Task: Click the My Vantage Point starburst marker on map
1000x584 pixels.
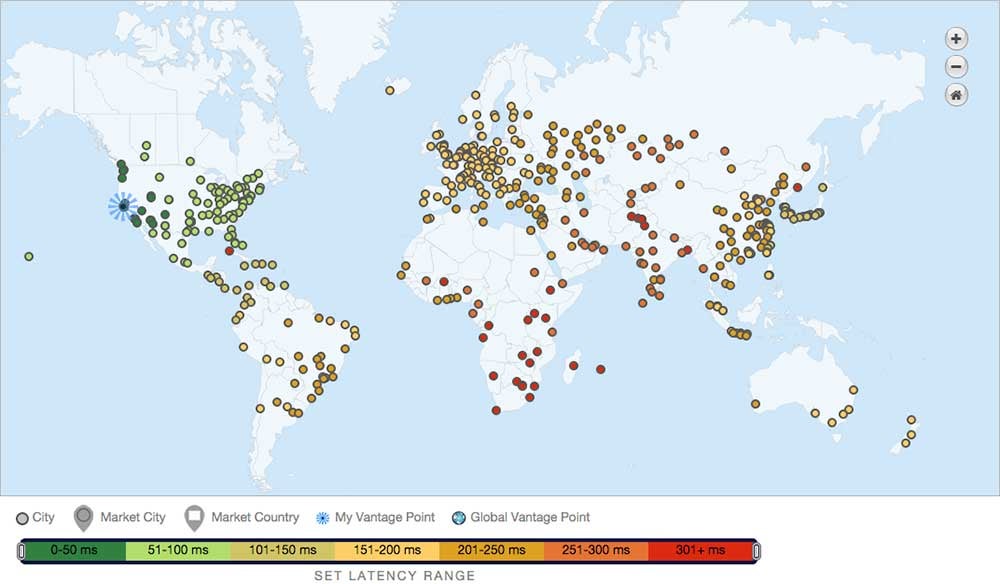Action: (123, 206)
